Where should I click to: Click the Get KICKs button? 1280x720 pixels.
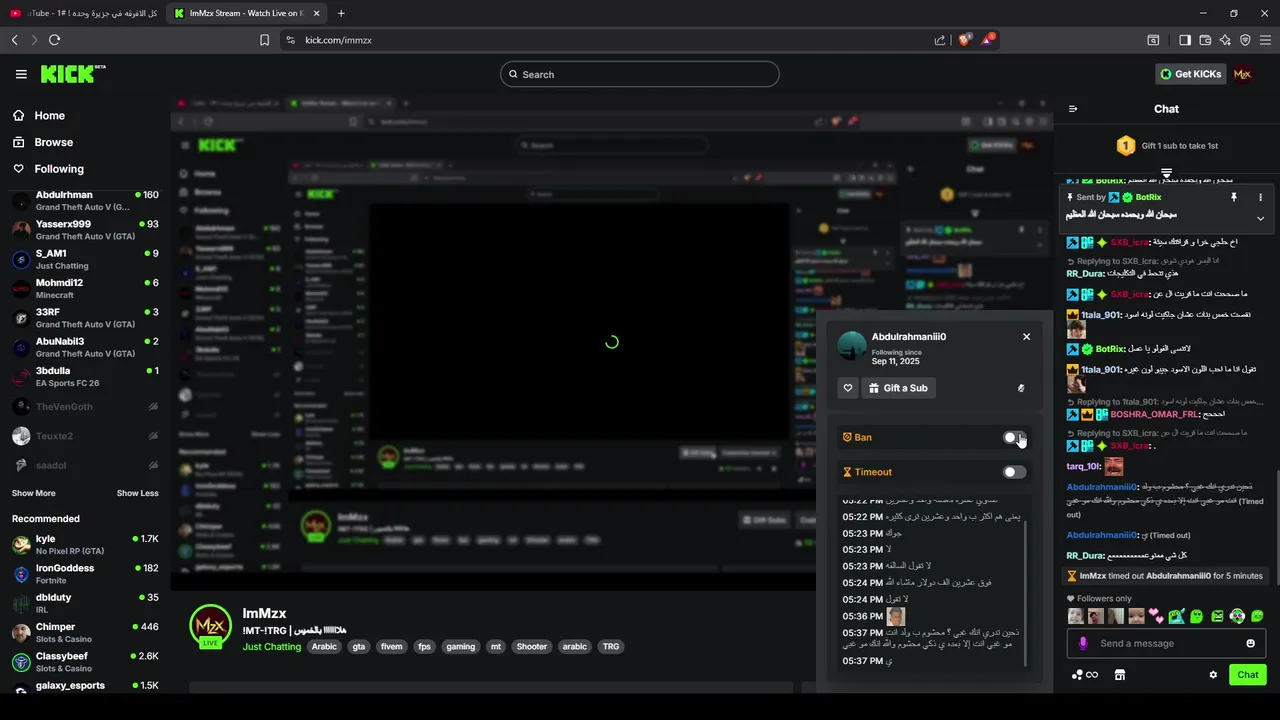pyautogui.click(x=1190, y=74)
